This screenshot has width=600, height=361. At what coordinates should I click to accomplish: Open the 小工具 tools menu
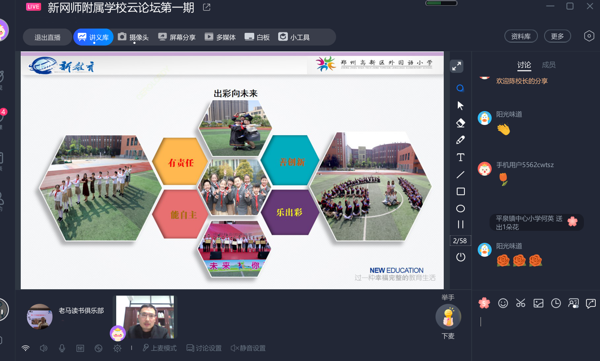[x=294, y=37]
